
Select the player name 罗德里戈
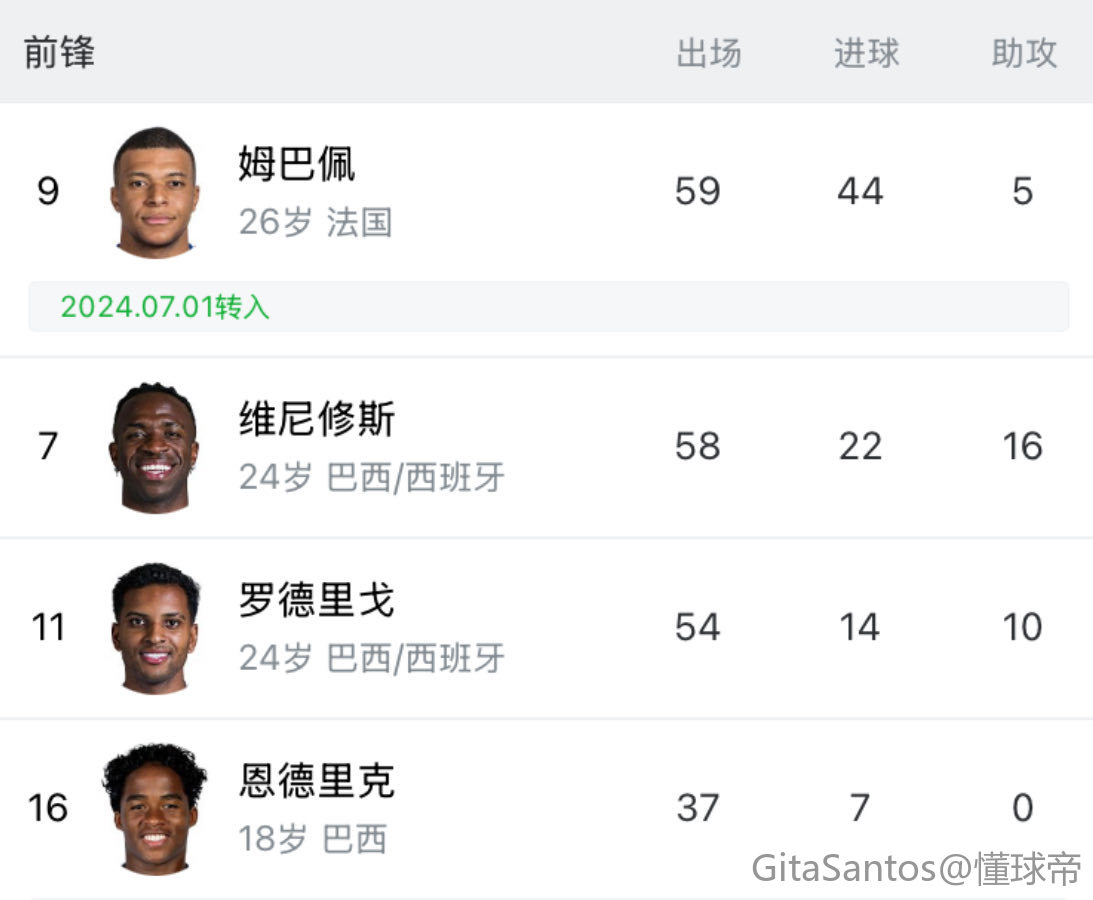click(x=317, y=600)
